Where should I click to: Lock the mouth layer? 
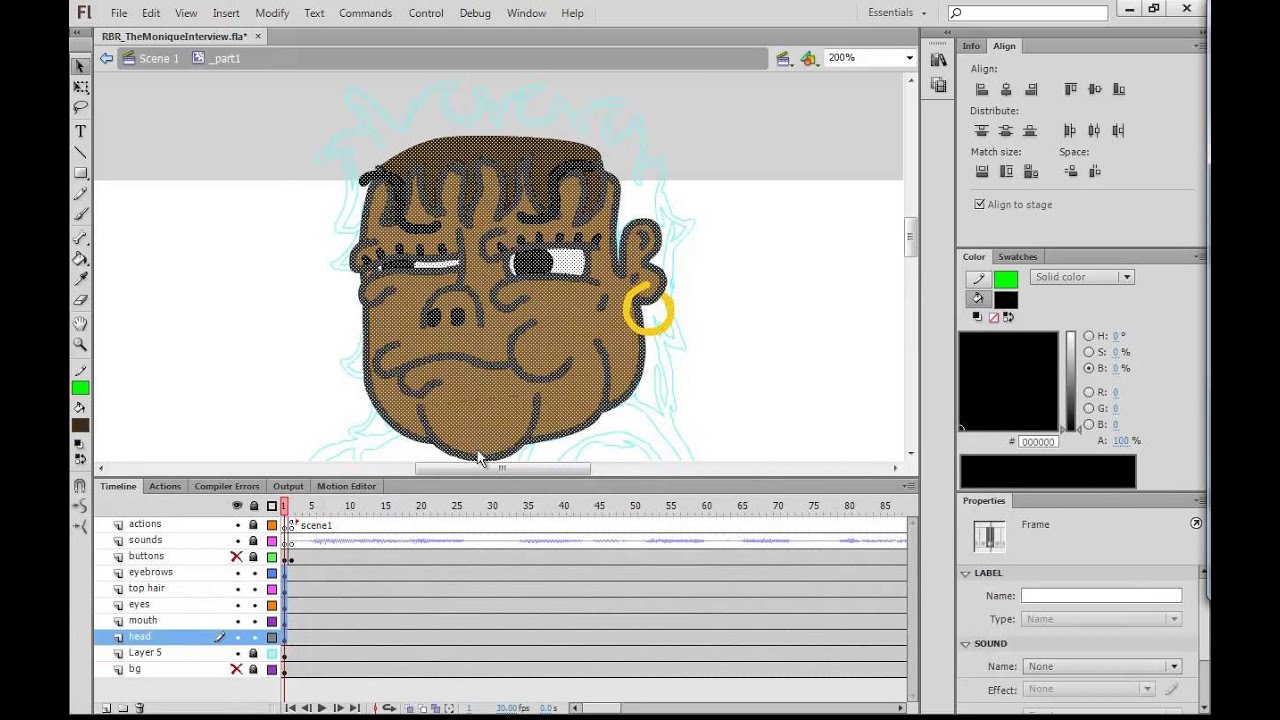pos(253,621)
